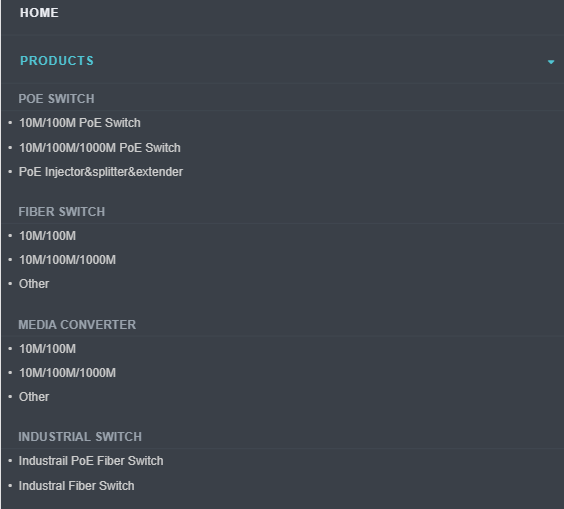
Task: Click bullet beside PoE Injector&splitter&extender
Action: (x=10, y=172)
